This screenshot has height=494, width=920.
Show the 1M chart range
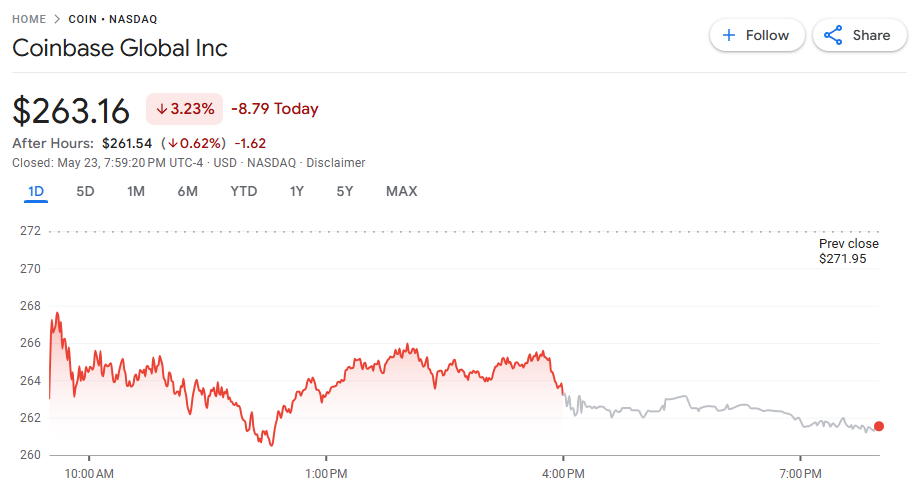pos(136,191)
